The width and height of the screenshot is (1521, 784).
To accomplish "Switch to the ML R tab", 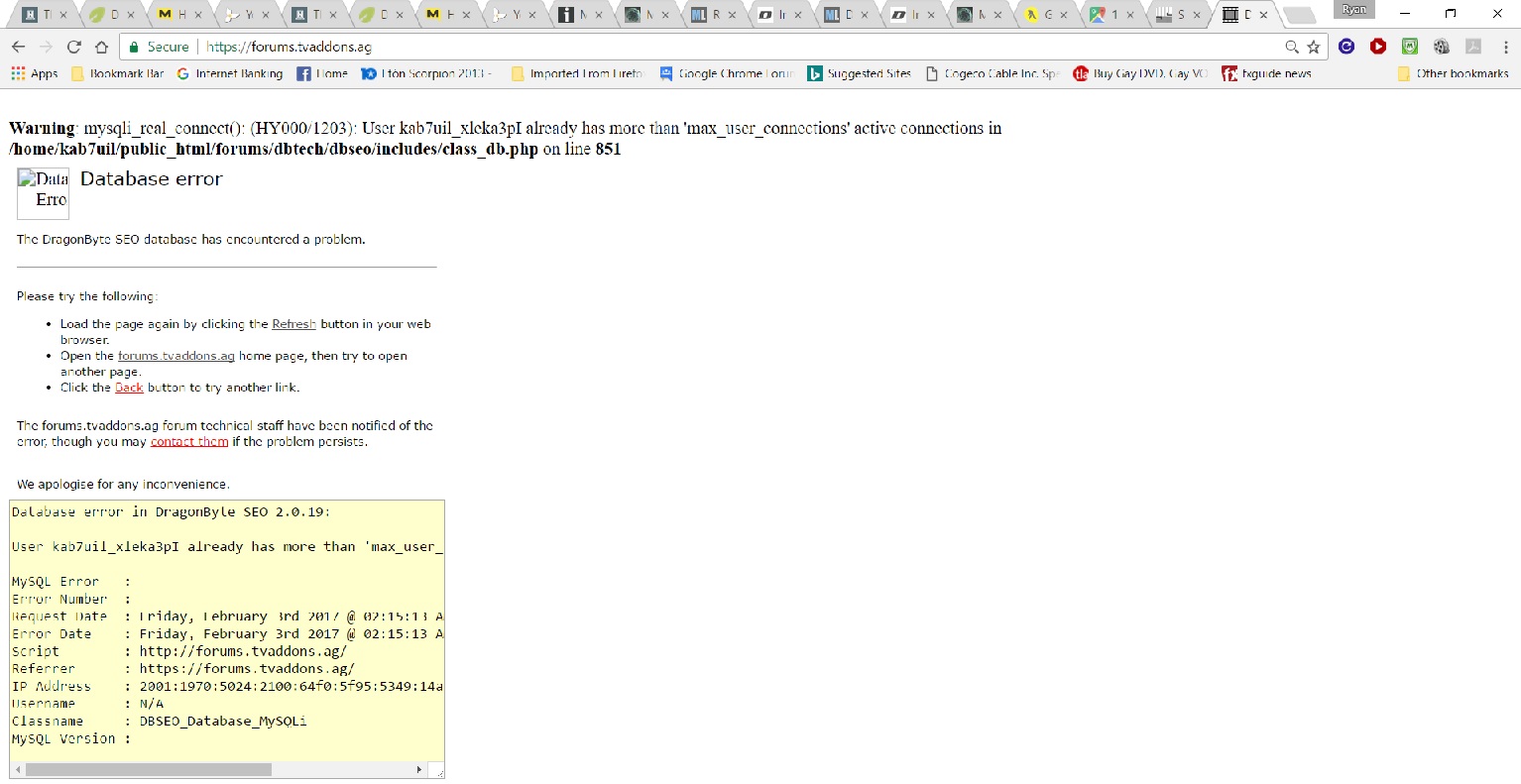I will click(x=712, y=15).
